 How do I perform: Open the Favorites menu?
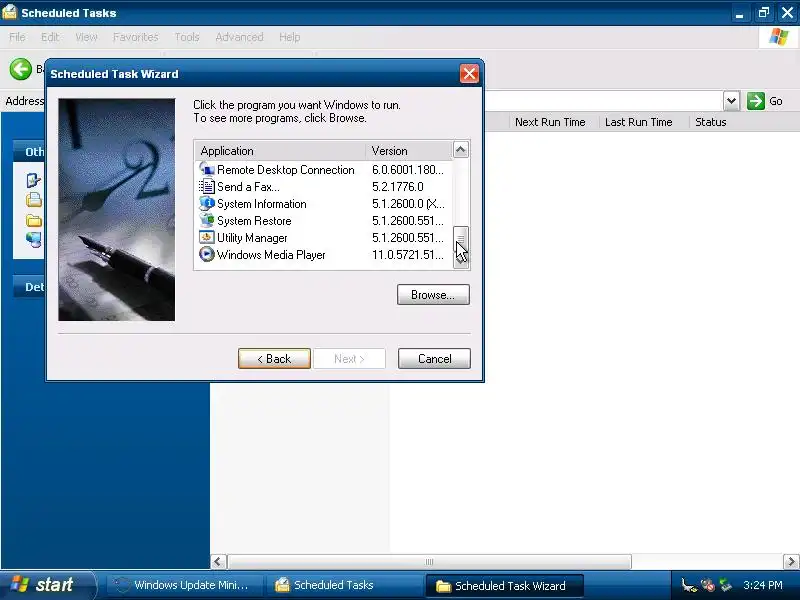click(x=136, y=37)
